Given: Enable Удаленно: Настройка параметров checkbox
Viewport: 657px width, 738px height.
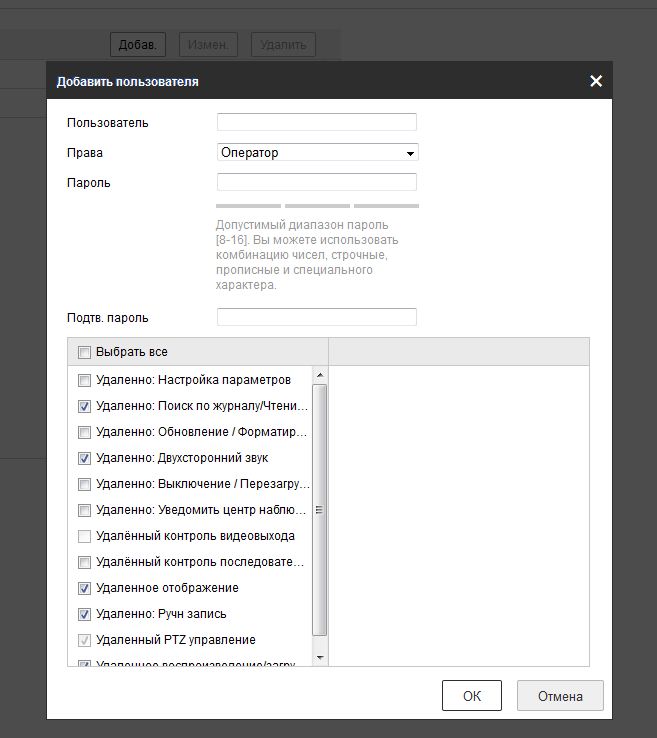Looking at the screenshot, I should point(84,380).
